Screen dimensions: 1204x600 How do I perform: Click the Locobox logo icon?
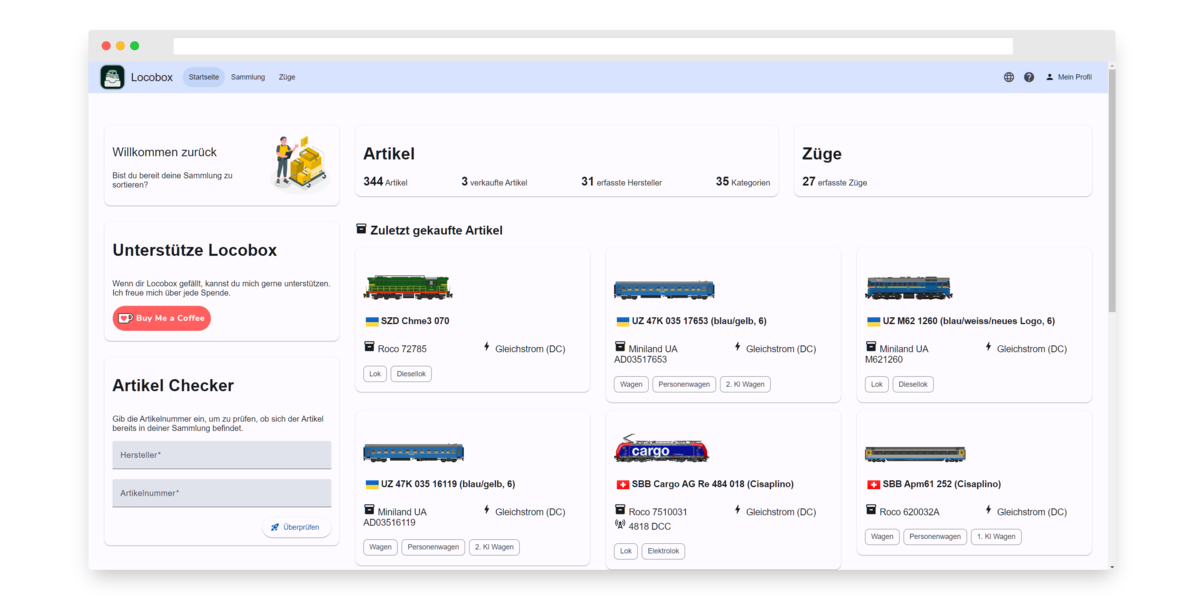coord(112,77)
